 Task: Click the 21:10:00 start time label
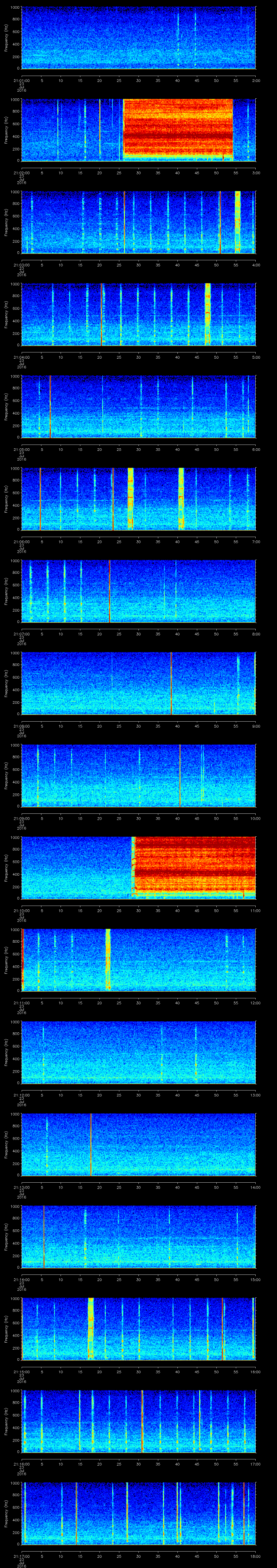pyautogui.click(x=21, y=910)
